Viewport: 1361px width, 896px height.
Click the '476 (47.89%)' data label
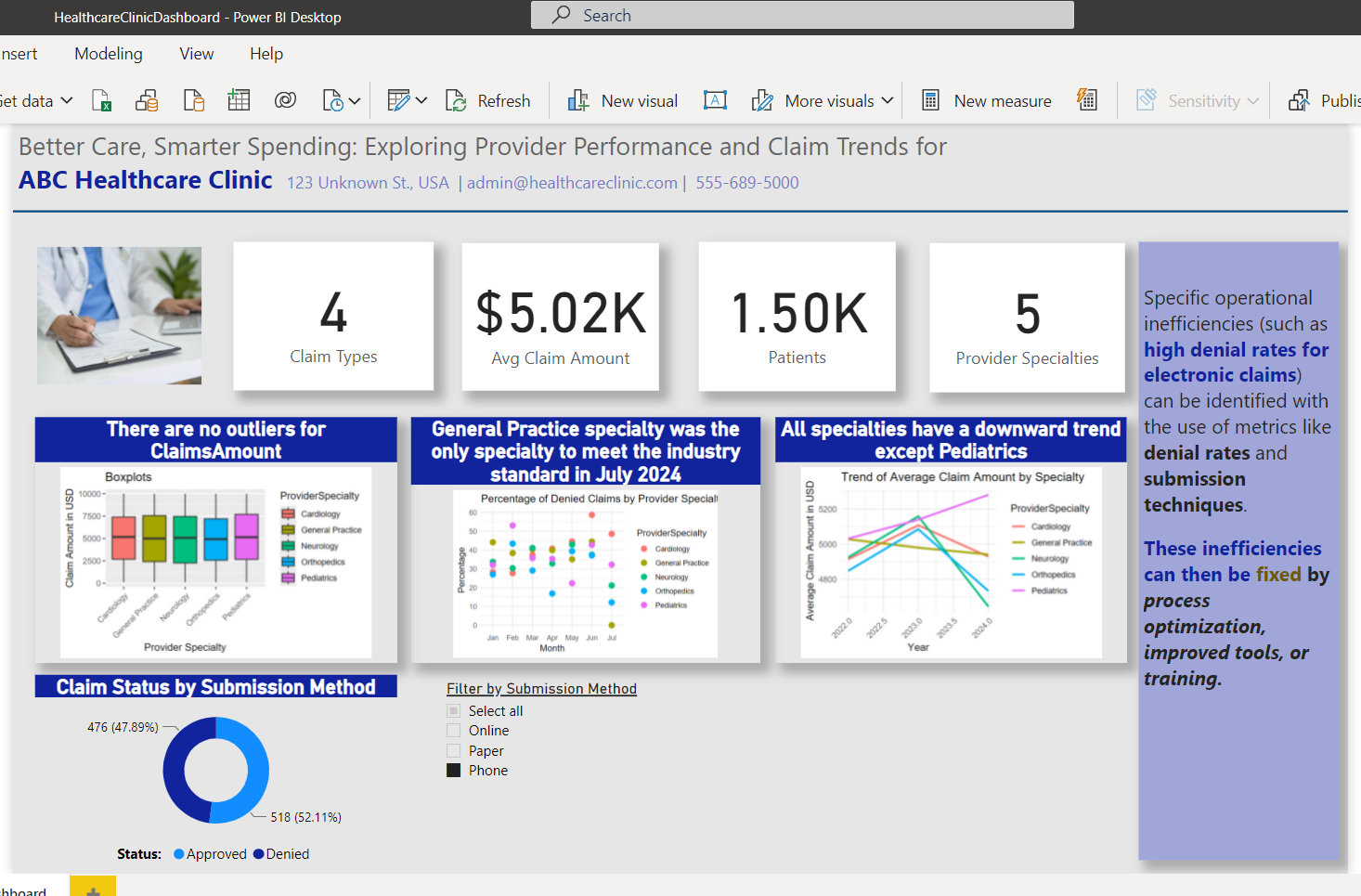point(123,727)
